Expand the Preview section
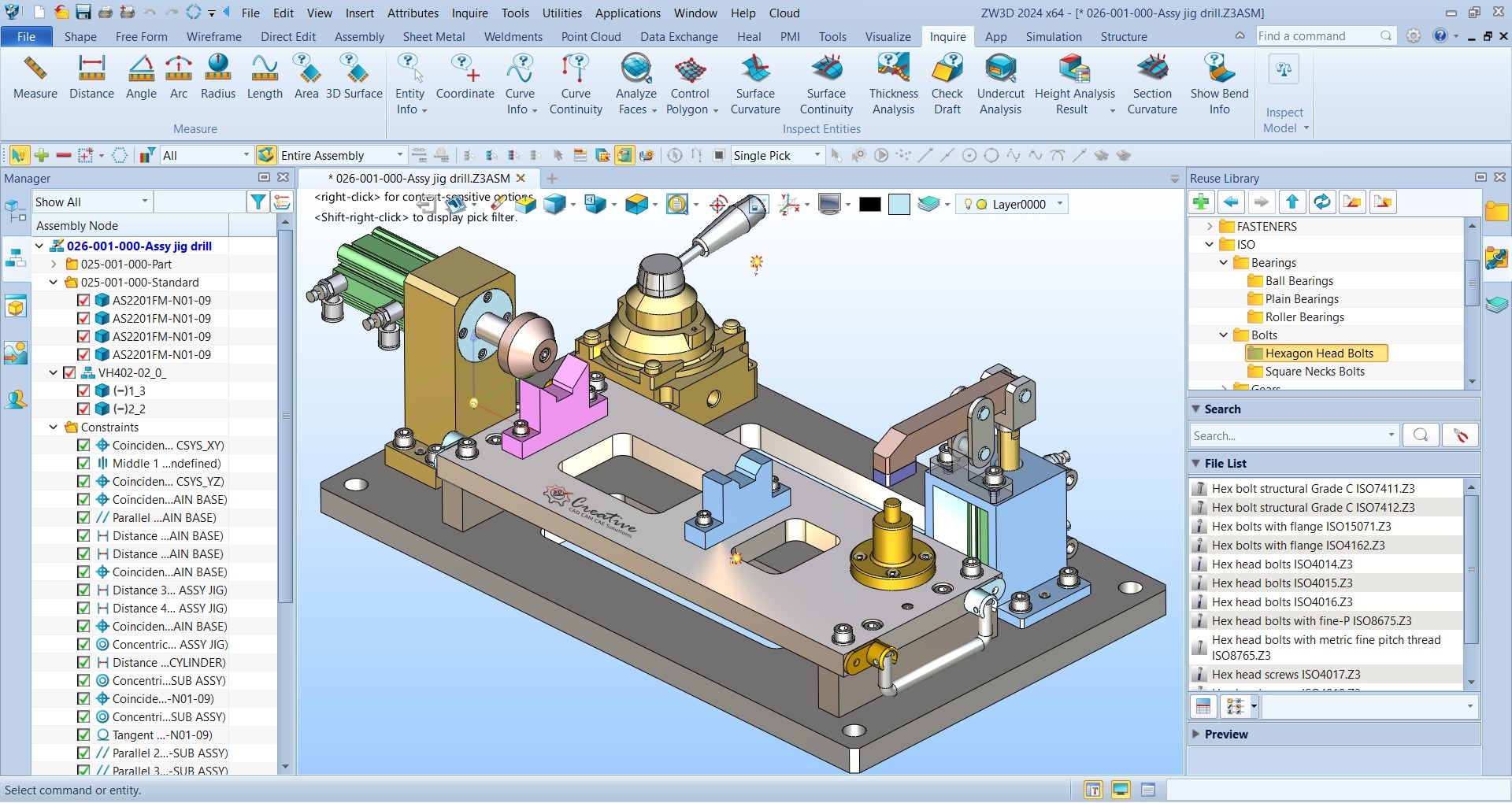The image size is (1512, 803). coord(1196,734)
